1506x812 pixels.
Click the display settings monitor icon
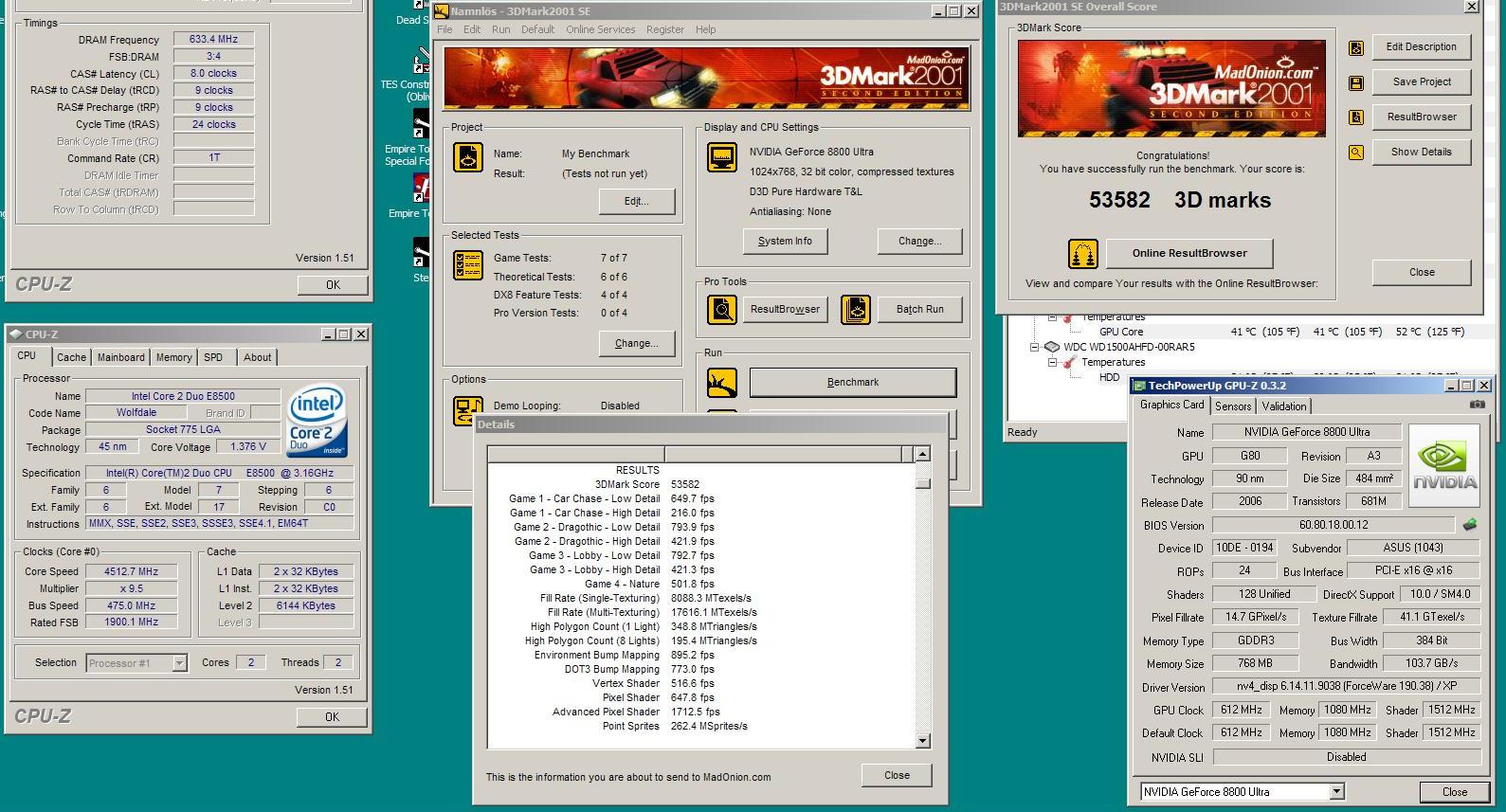tap(722, 157)
